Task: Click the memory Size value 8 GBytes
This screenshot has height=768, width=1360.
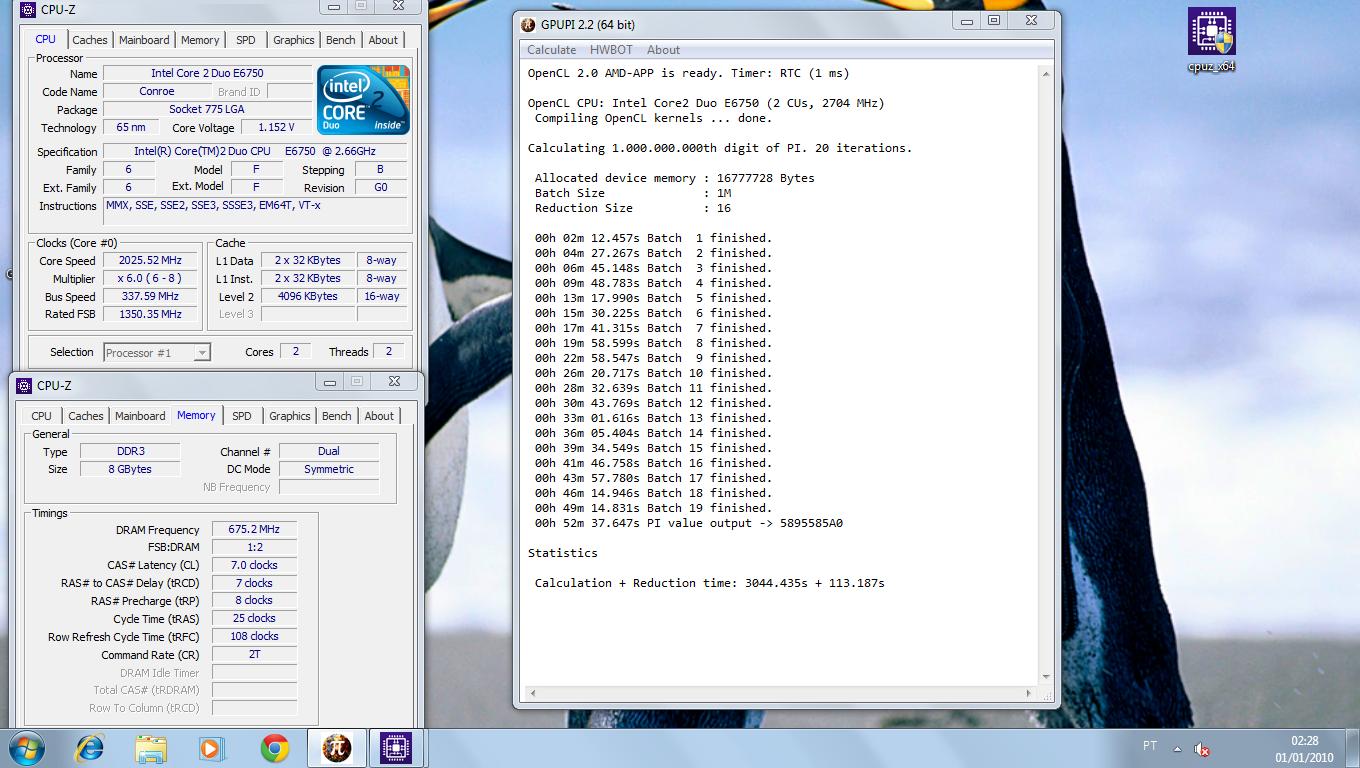Action: (130, 469)
